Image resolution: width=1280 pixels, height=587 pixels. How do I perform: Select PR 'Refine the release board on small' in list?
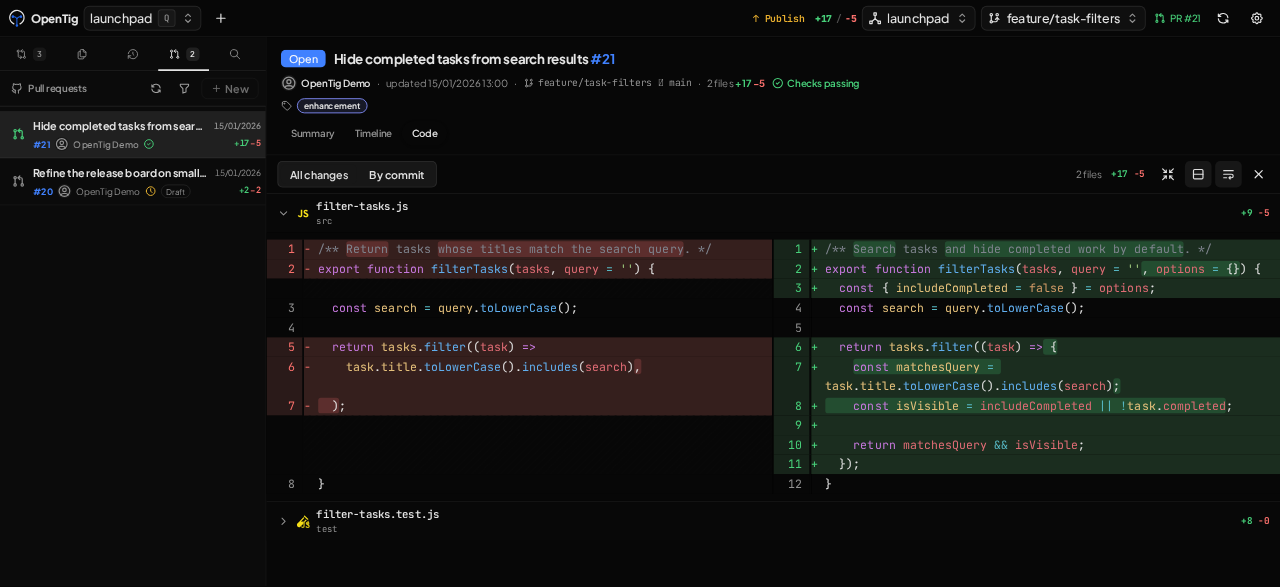click(133, 181)
